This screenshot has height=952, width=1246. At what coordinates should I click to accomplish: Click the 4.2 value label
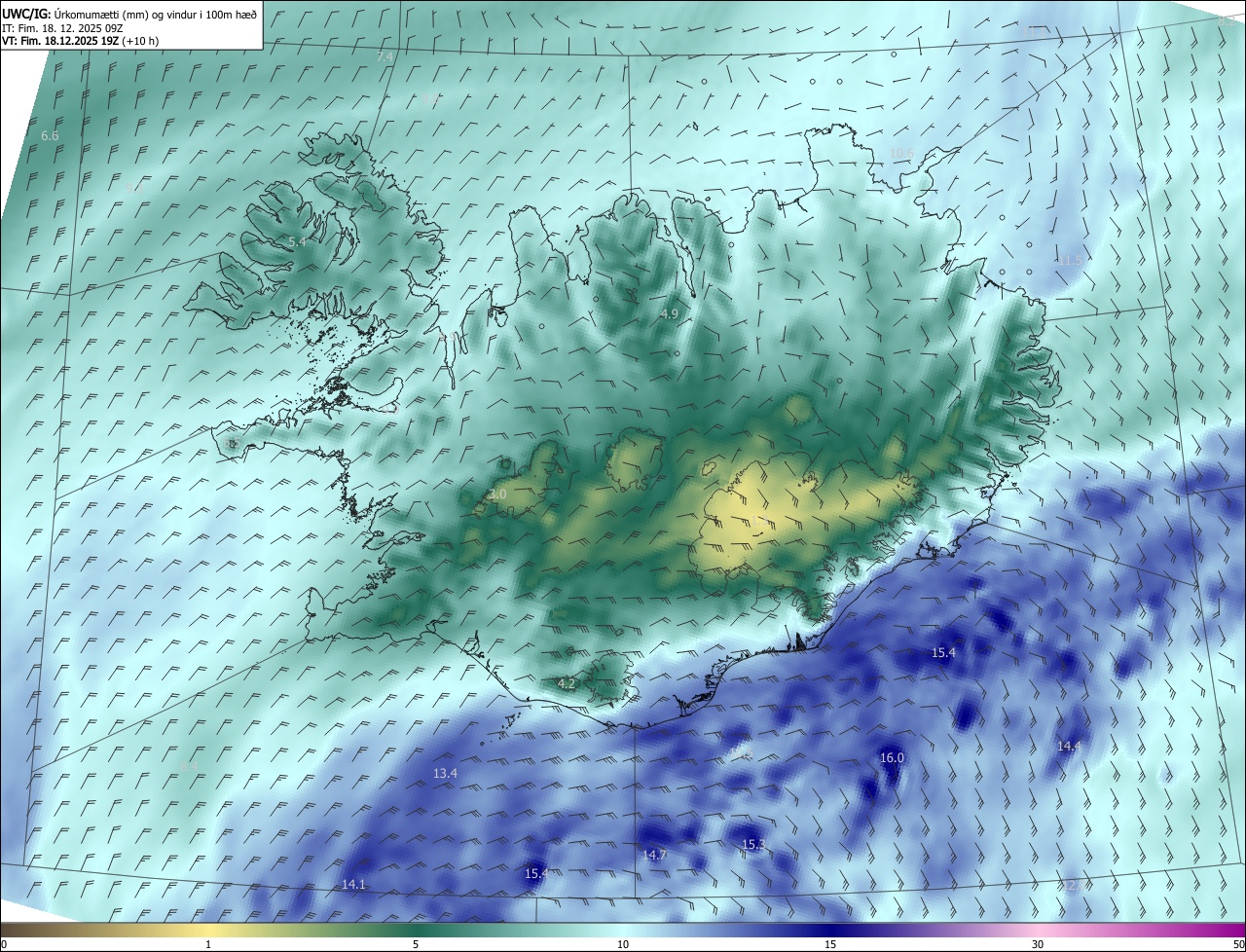pos(567,683)
